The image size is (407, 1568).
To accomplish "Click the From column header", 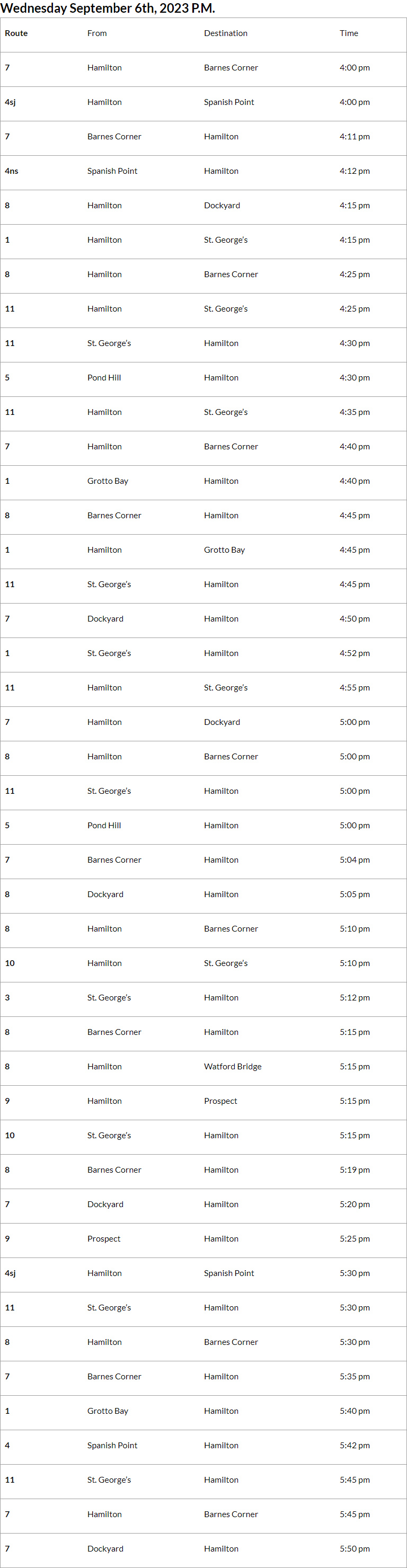I will pos(97,33).
